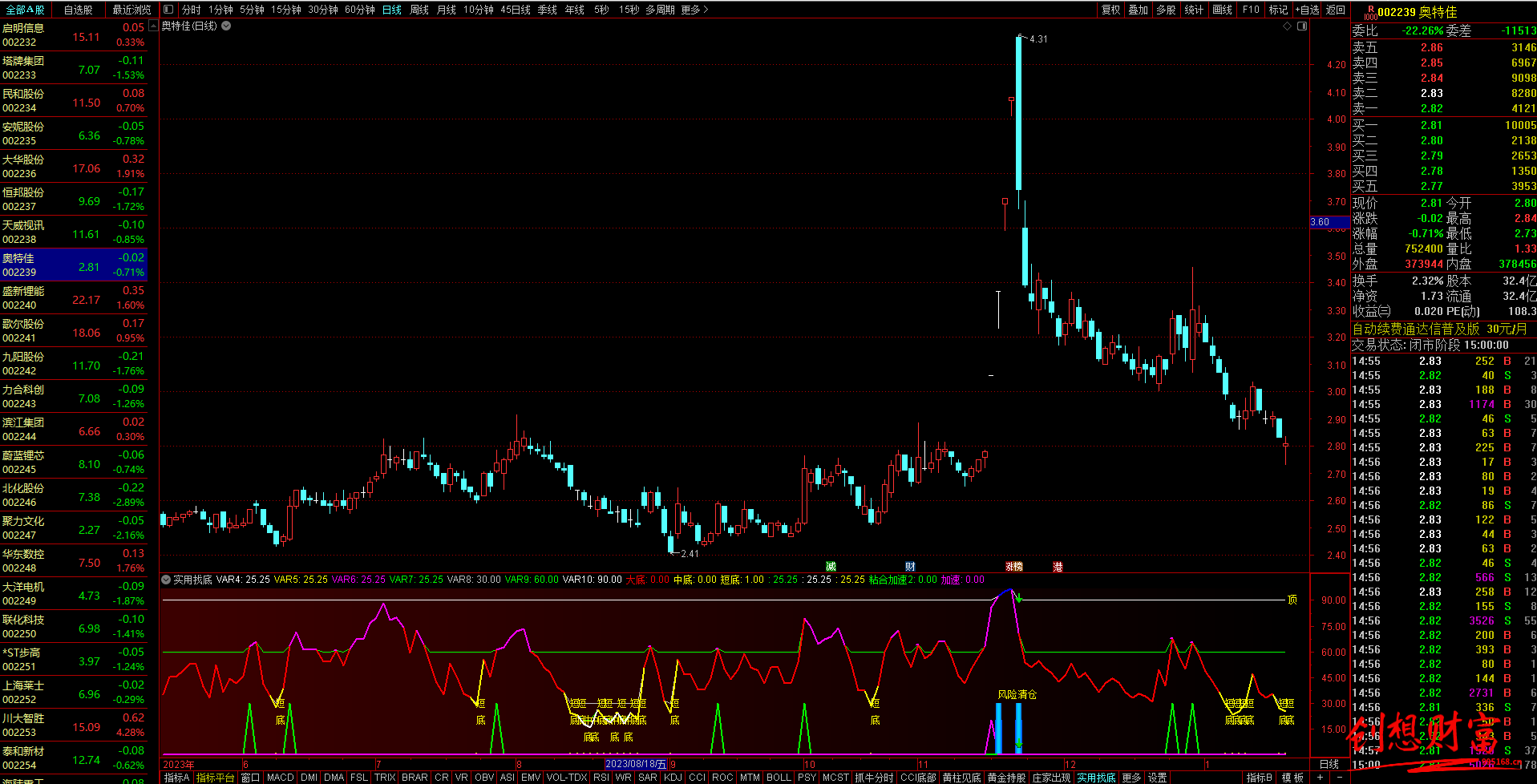
Task: Open the 画线 drawing tool
Action: pyautogui.click(x=1223, y=10)
